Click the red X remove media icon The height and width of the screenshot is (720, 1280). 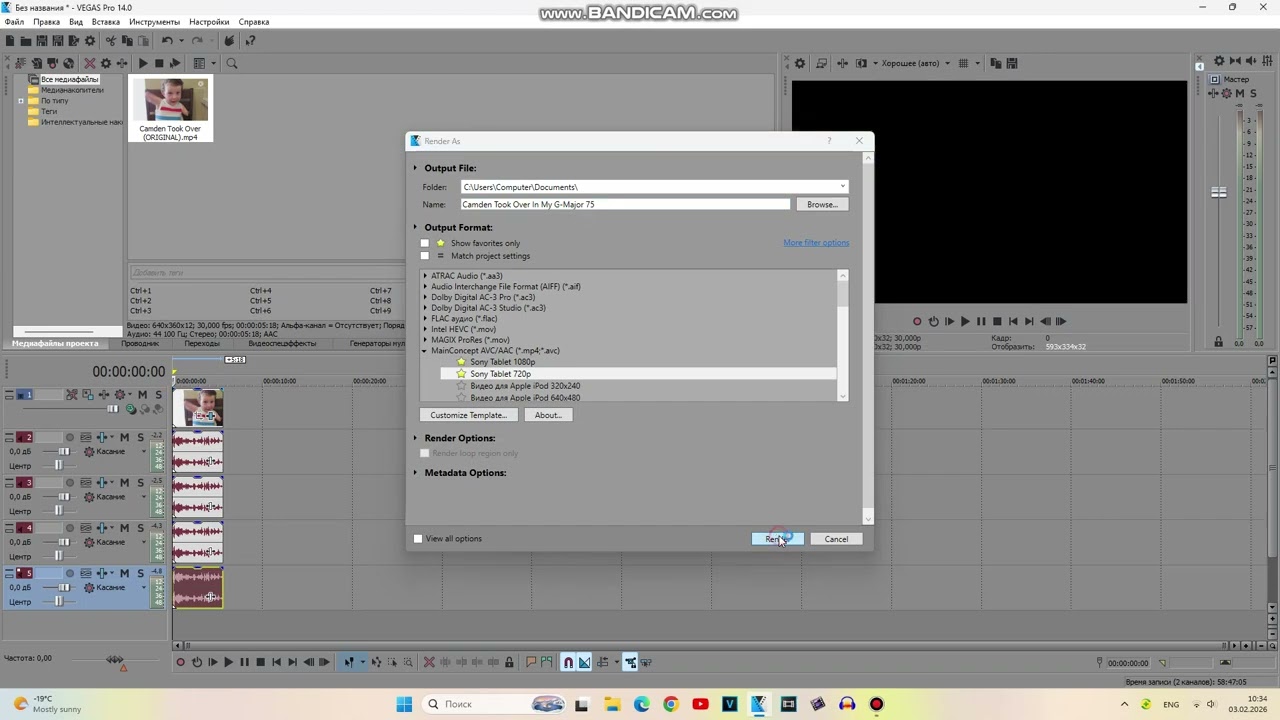coord(90,63)
